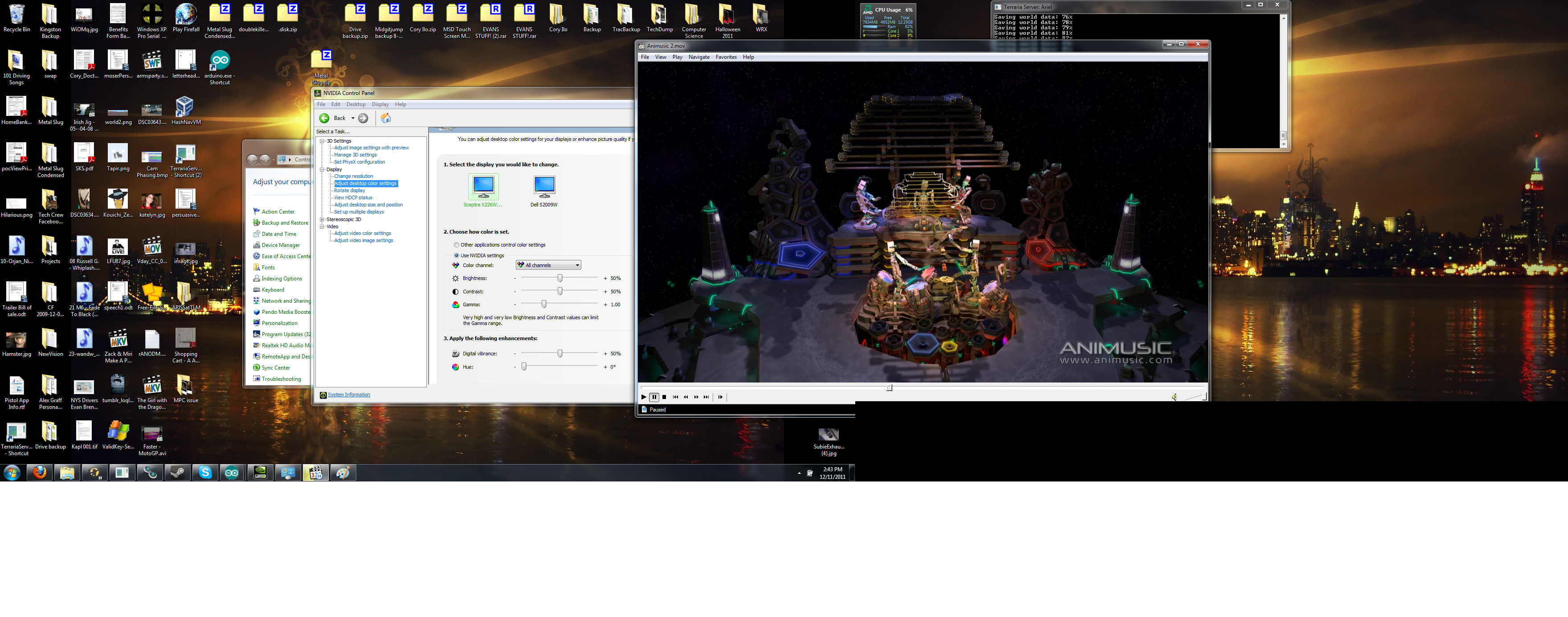Image resolution: width=1568 pixels, height=617 pixels.
Task: Collapse the Display tree node
Action: 322,169
